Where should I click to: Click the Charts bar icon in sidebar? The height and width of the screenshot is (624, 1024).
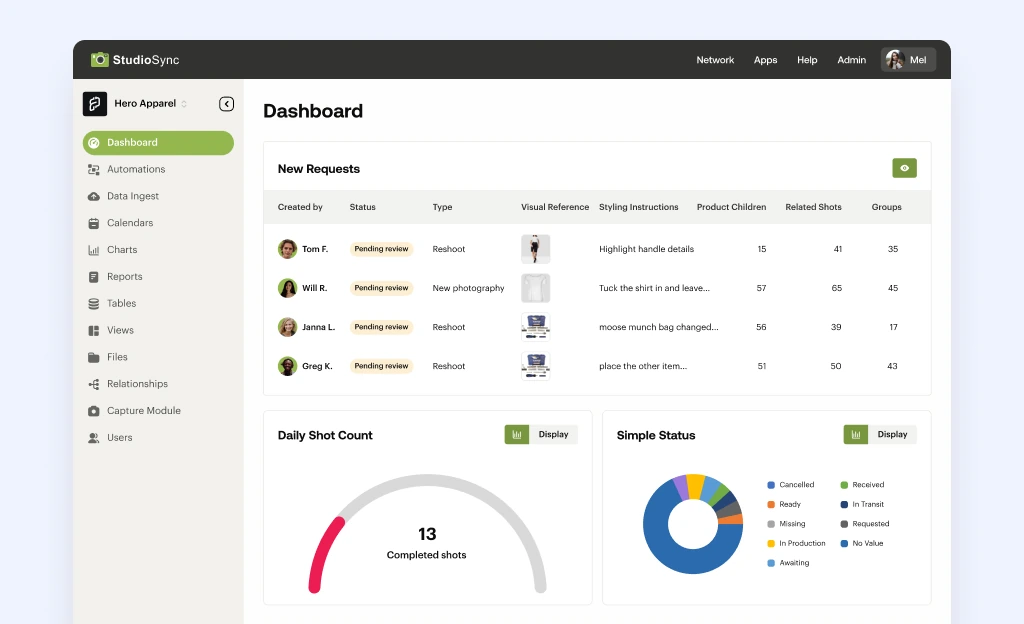point(94,250)
